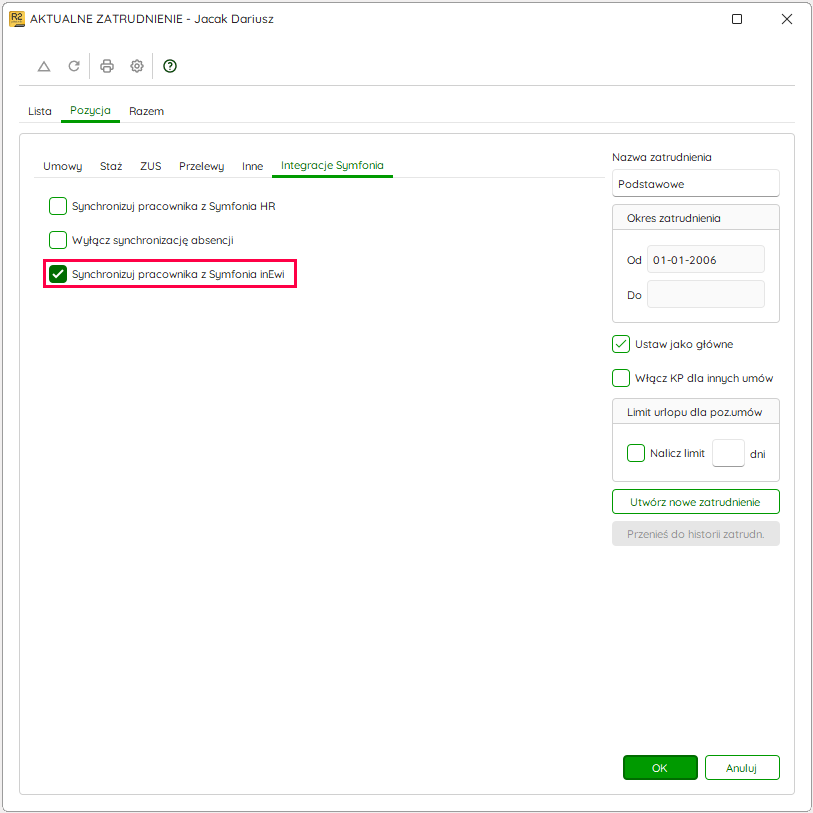The height and width of the screenshot is (813, 813).
Task: Click the Okres zatrudnienia header text
Action: tap(674, 218)
